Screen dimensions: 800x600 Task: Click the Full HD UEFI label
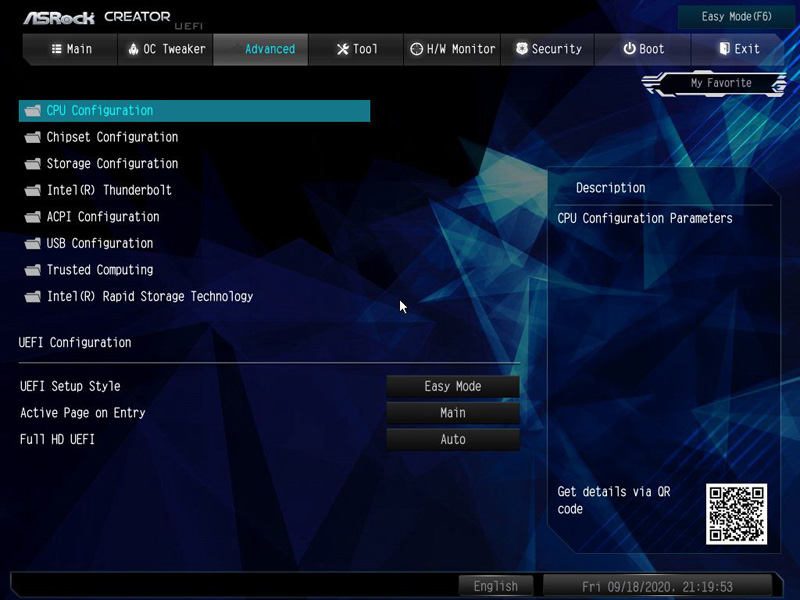tap(57, 439)
